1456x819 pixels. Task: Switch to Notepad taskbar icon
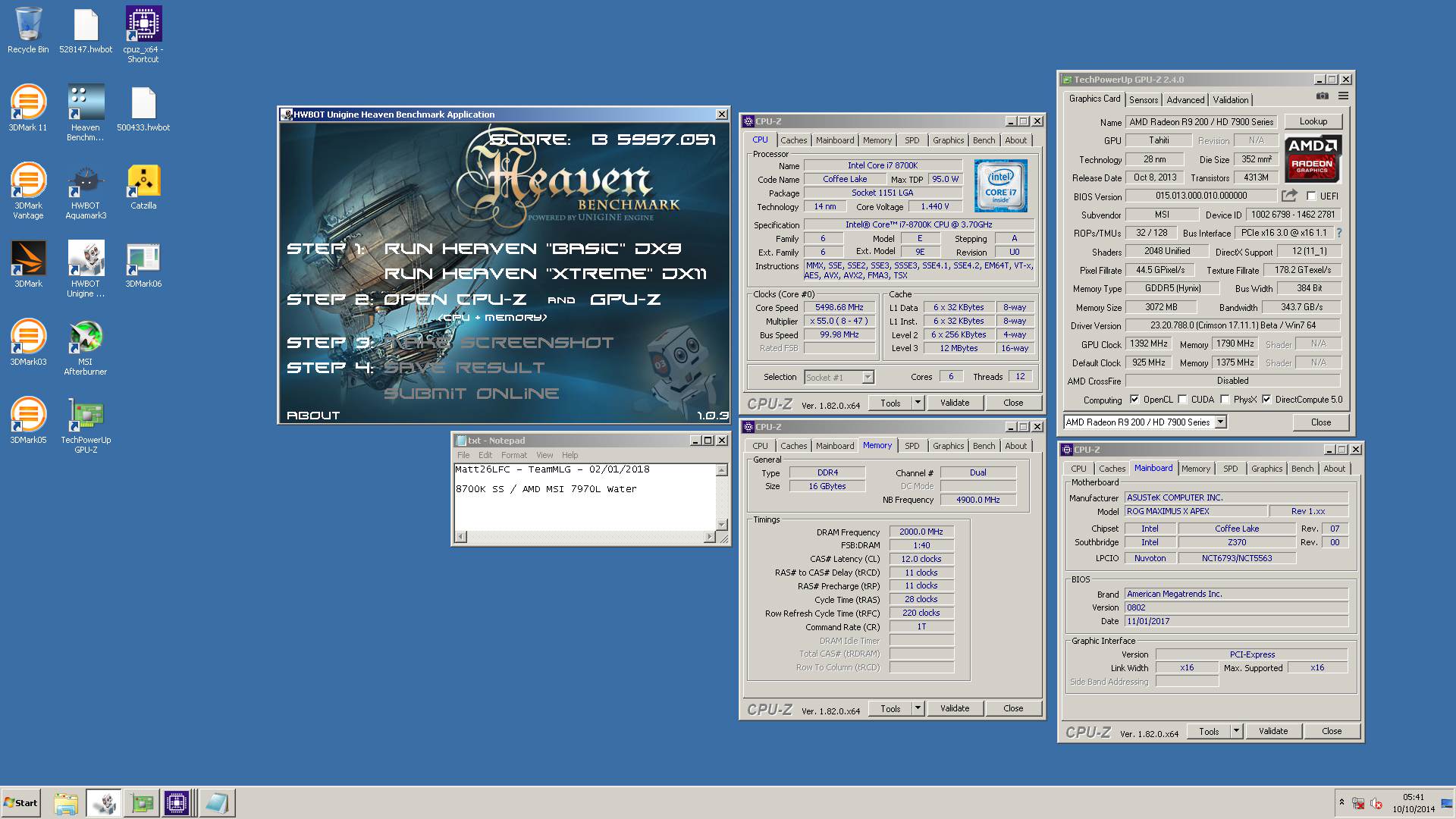click(x=216, y=803)
